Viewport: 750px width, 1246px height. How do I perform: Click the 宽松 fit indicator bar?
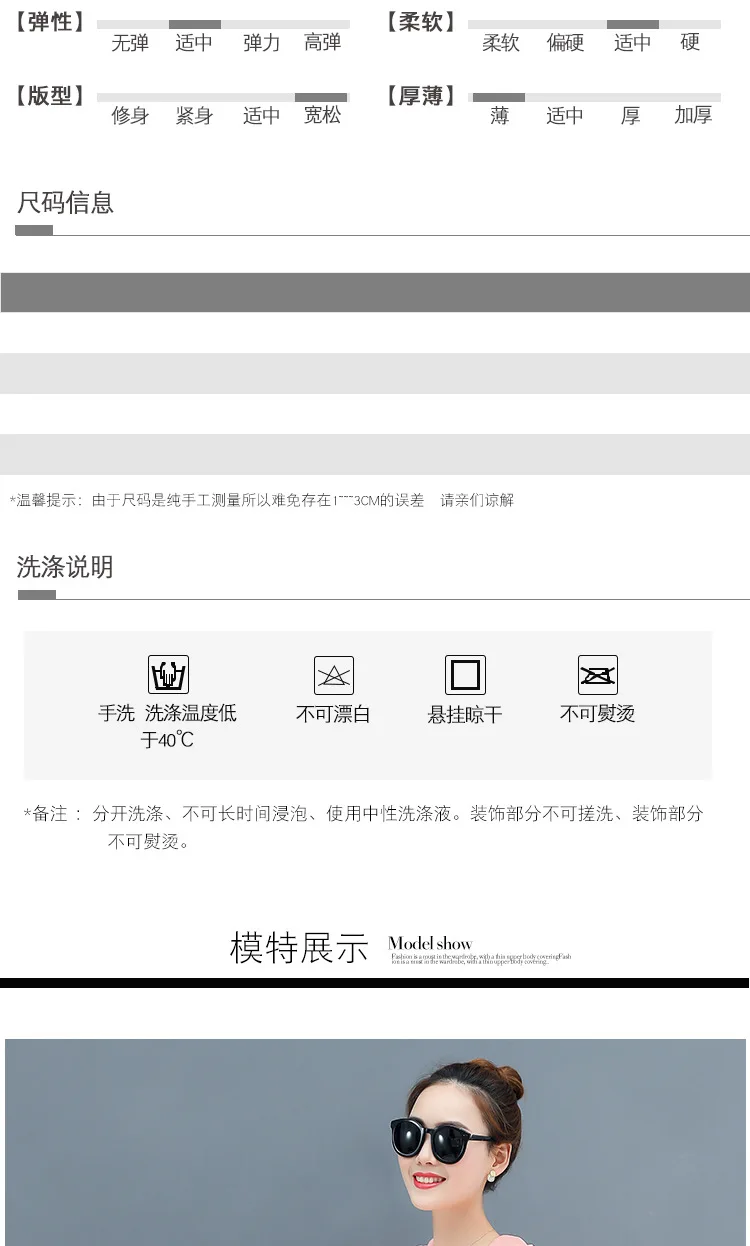point(321,97)
